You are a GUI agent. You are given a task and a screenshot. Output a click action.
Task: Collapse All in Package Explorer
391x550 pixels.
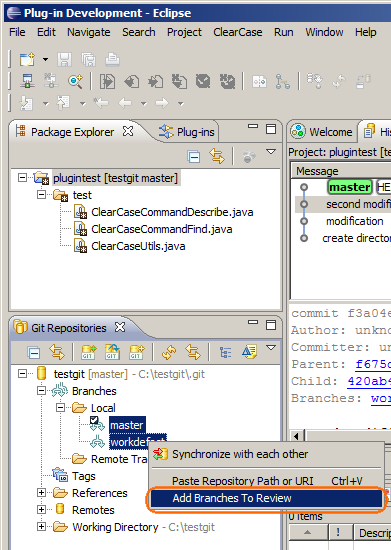(x=194, y=156)
